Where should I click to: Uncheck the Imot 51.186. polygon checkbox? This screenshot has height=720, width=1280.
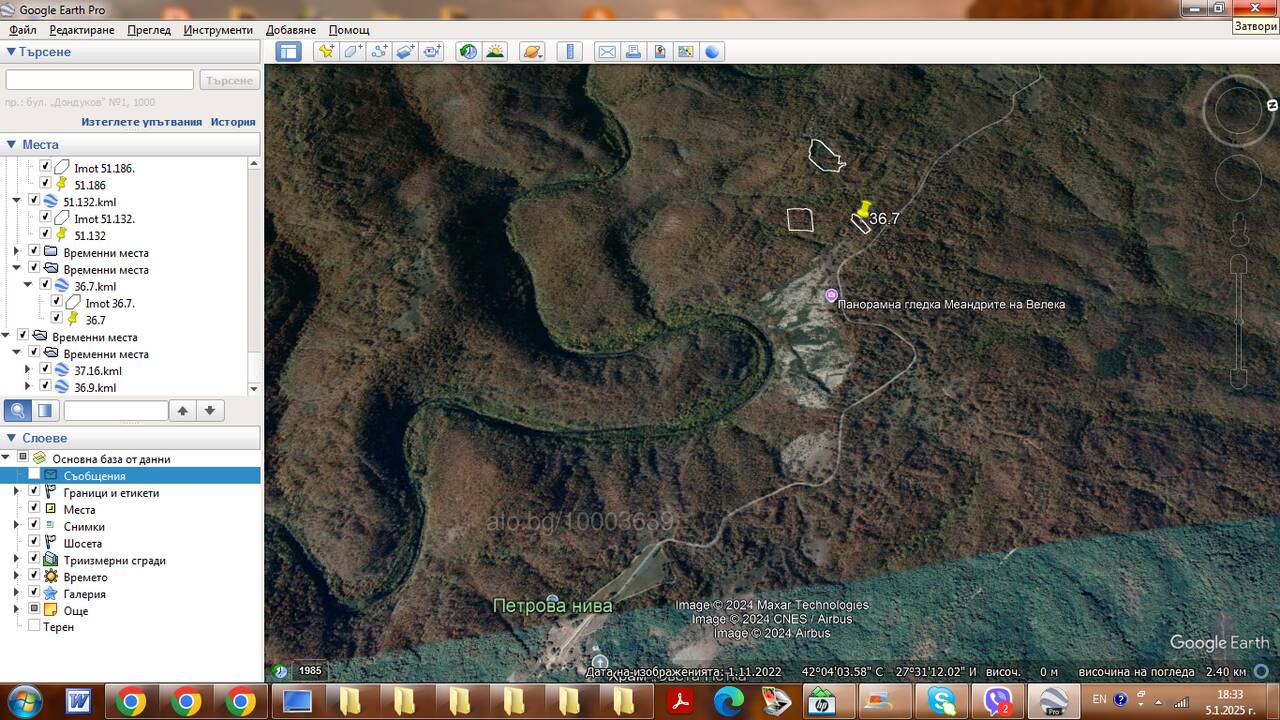45,167
